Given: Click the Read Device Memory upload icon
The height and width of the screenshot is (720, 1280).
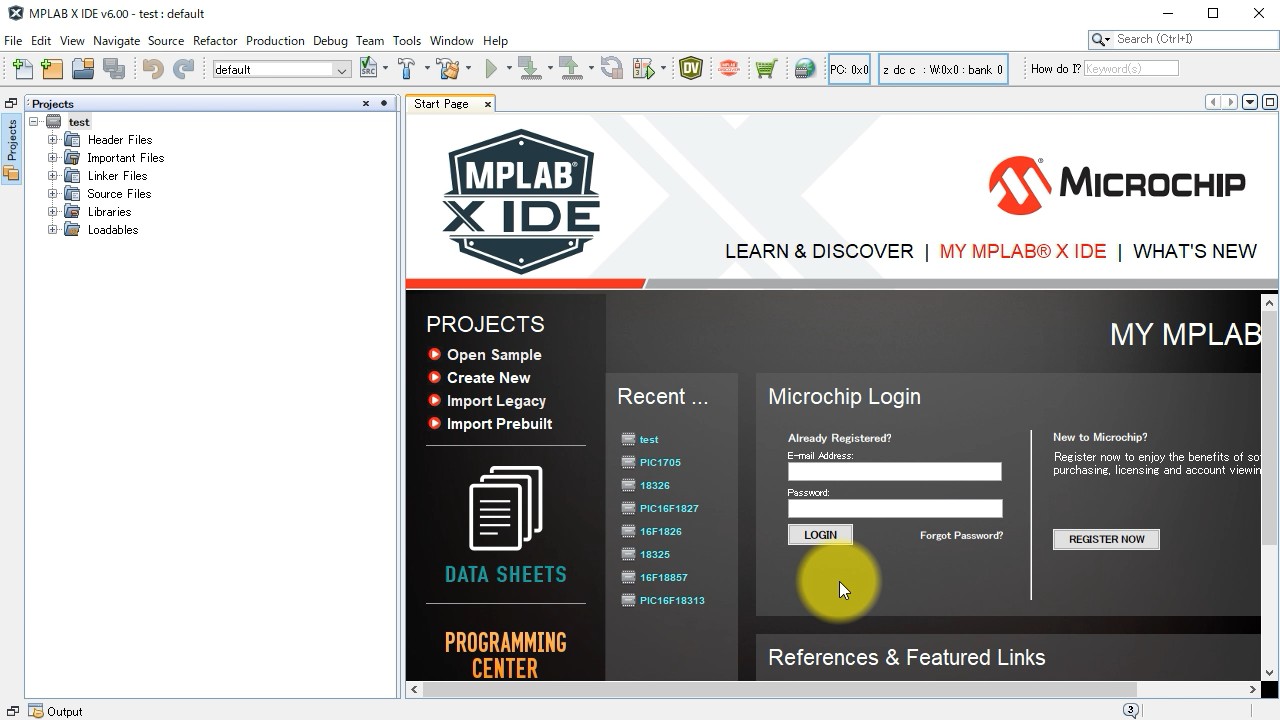Looking at the screenshot, I should click(571, 69).
